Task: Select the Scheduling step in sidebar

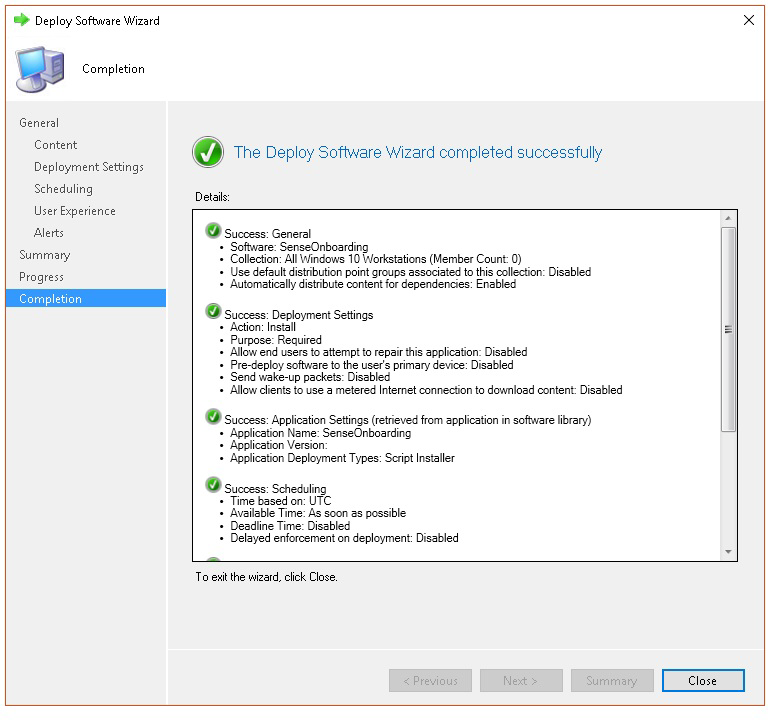Action: point(63,189)
